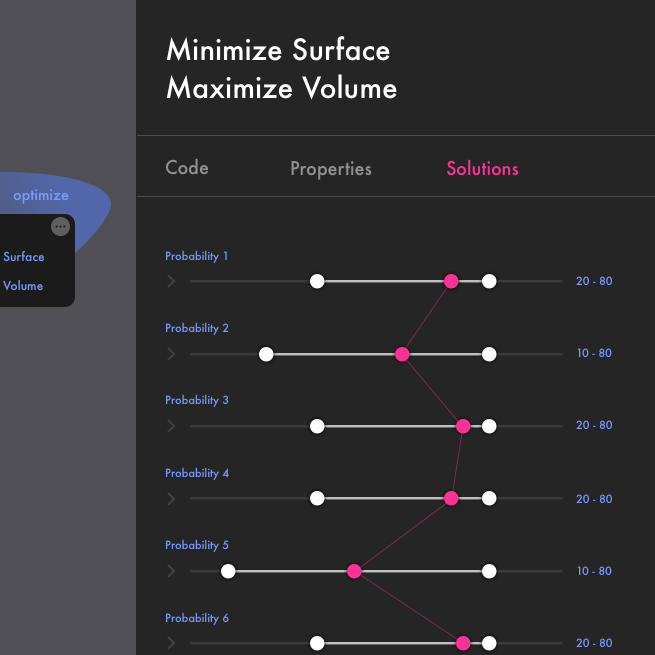
Task: Expand the Probability 4 row
Action: [171, 498]
